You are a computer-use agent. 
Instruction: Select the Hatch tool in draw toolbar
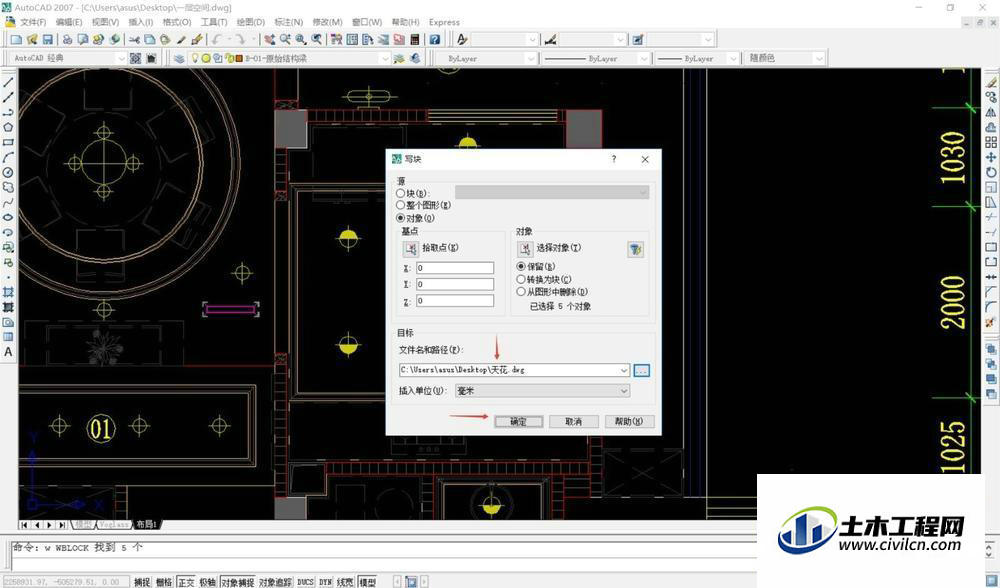[x=8, y=291]
